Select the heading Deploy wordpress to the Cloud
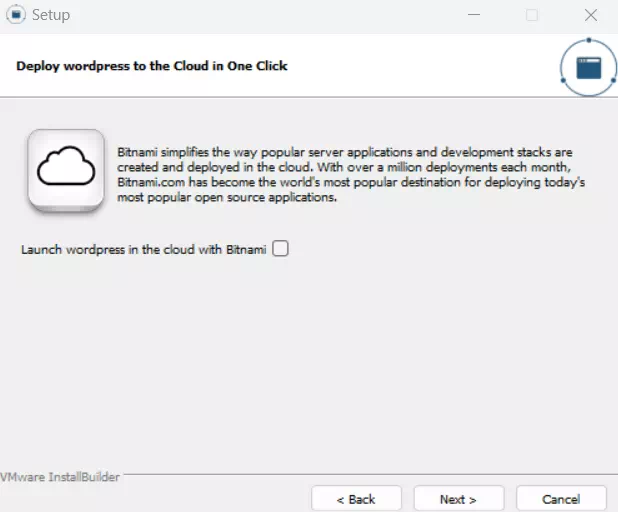 [152, 66]
